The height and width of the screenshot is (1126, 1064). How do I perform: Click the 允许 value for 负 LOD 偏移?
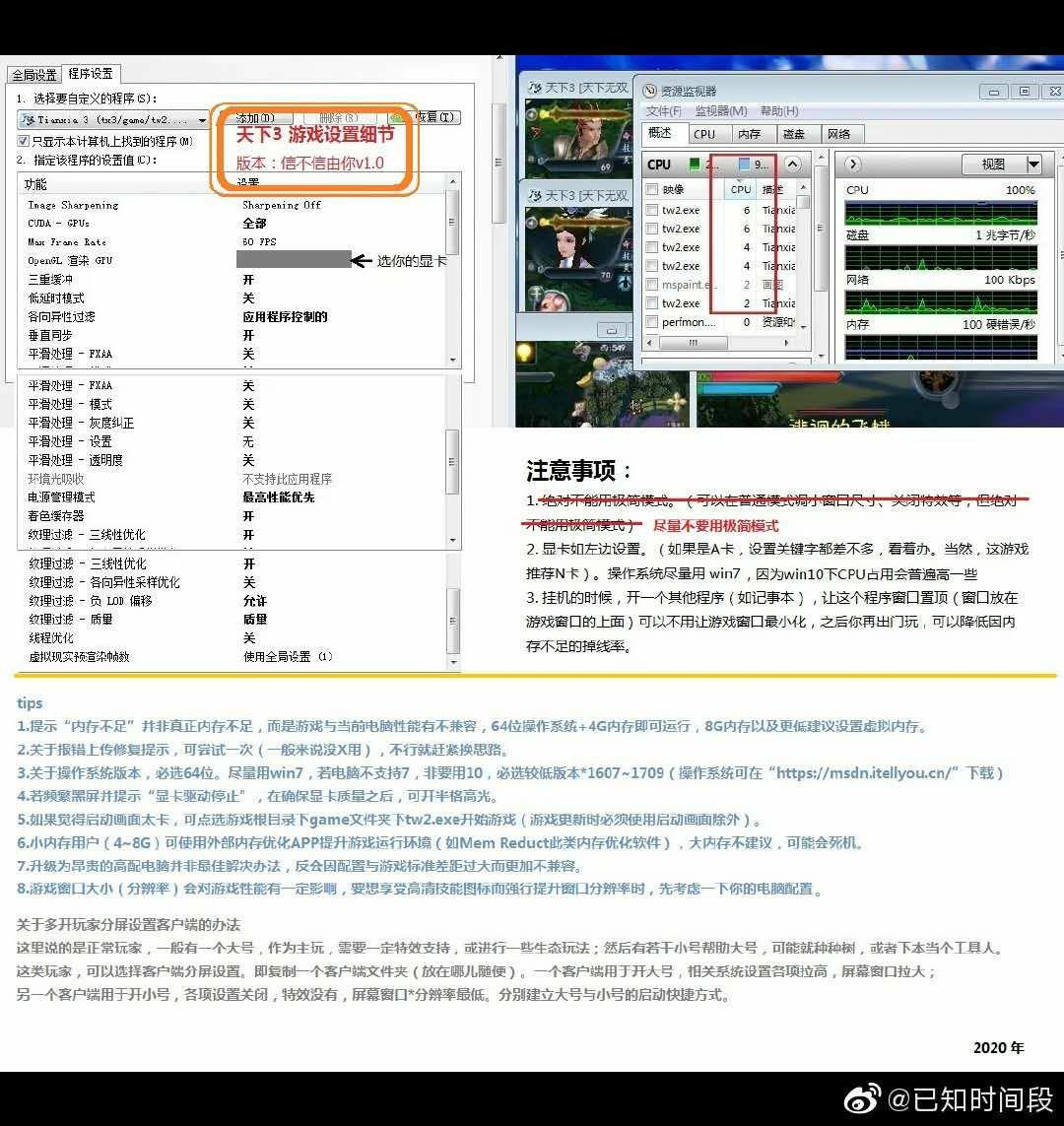coord(254,601)
